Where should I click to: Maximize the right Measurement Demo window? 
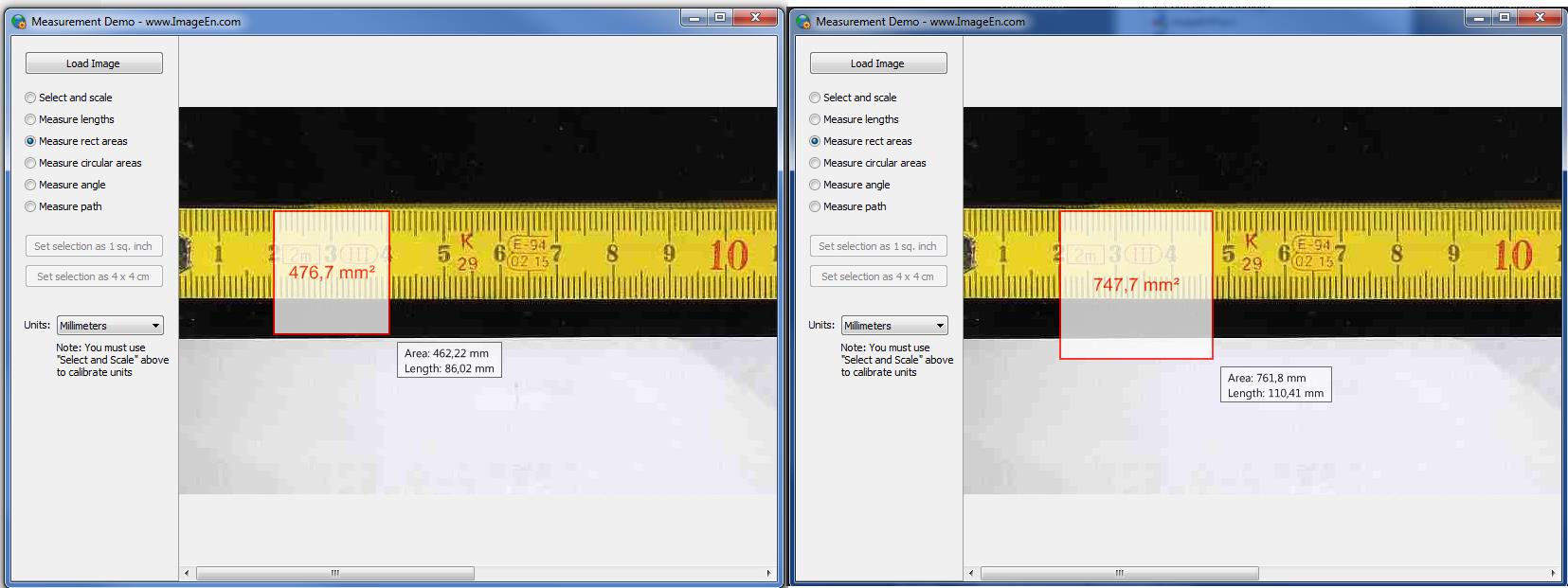click(1505, 17)
